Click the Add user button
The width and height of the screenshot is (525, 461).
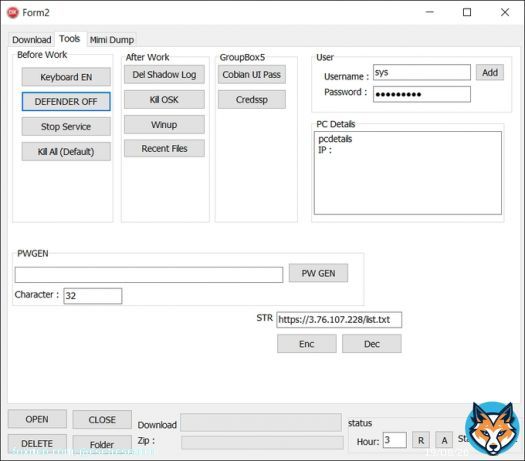(490, 72)
